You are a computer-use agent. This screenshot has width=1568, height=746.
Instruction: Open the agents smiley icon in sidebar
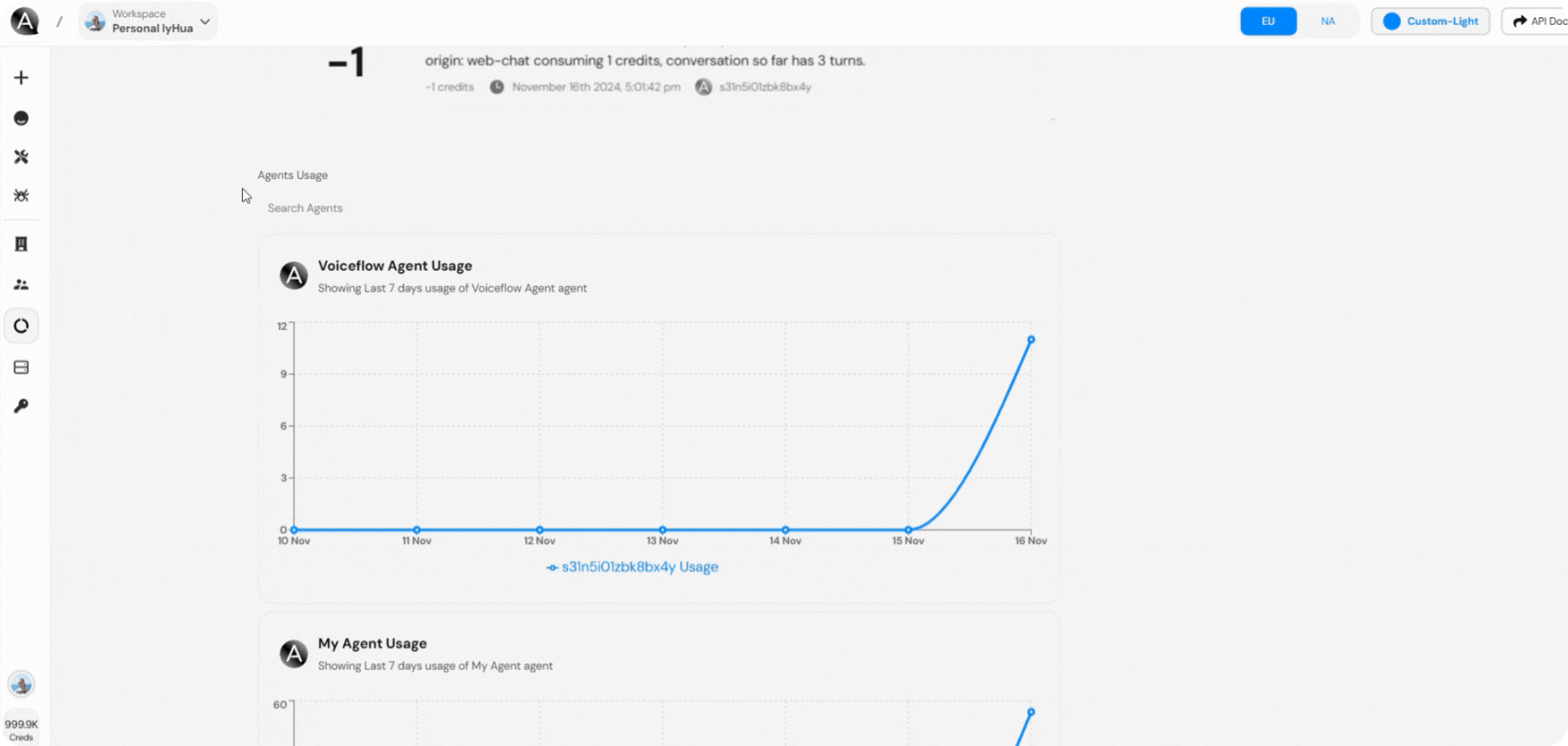click(x=21, y=118)
